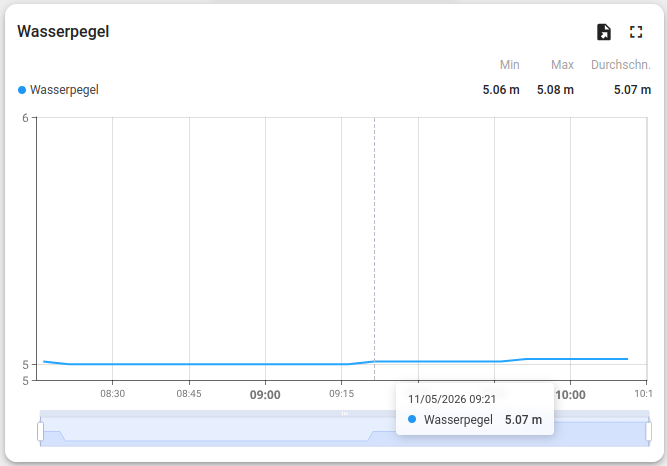Click the Wasserpegel legend label
Image resolution: width=667 pixels, height=466 pixels.
64,90
